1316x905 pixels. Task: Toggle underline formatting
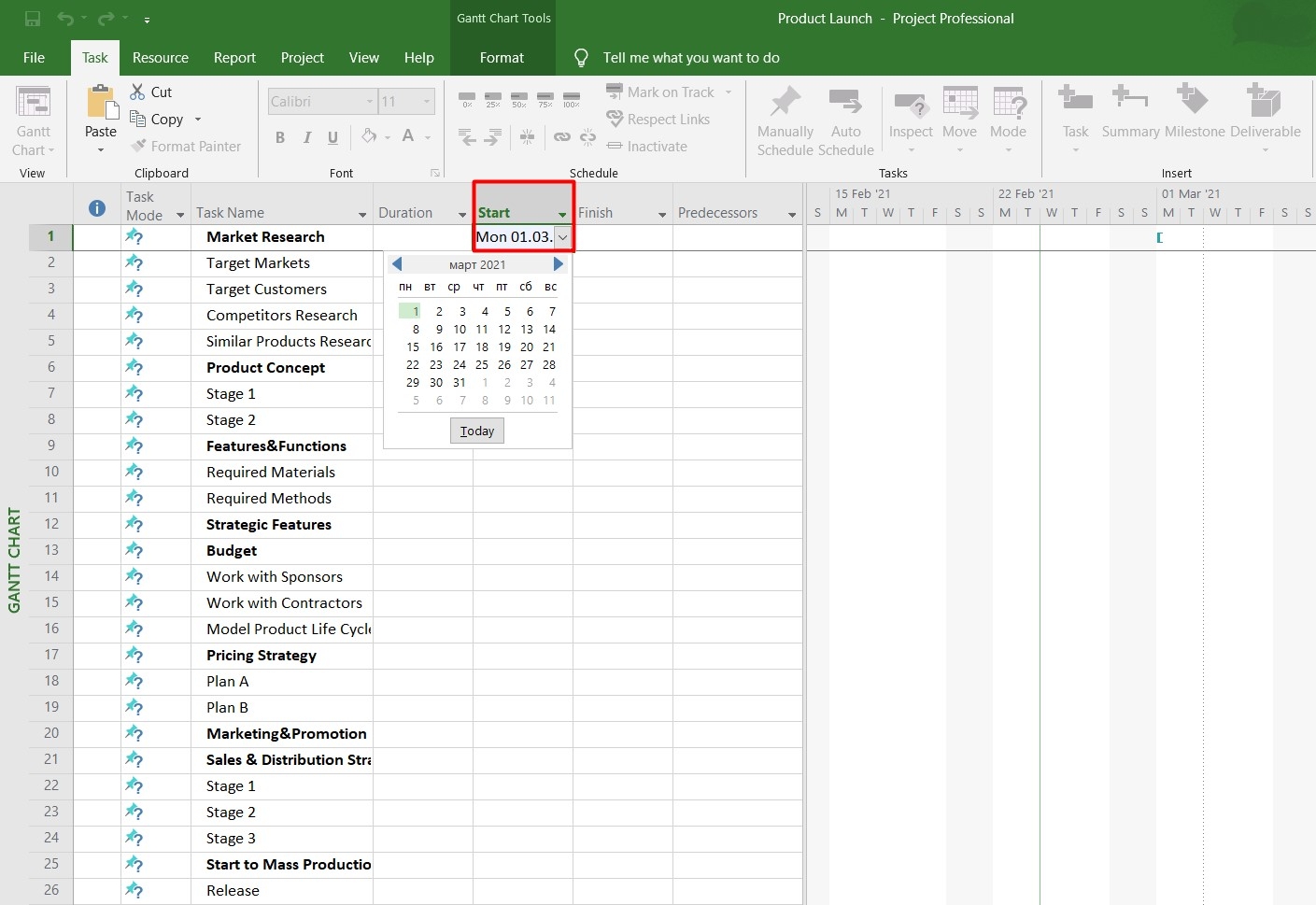[x=333, y=136]
